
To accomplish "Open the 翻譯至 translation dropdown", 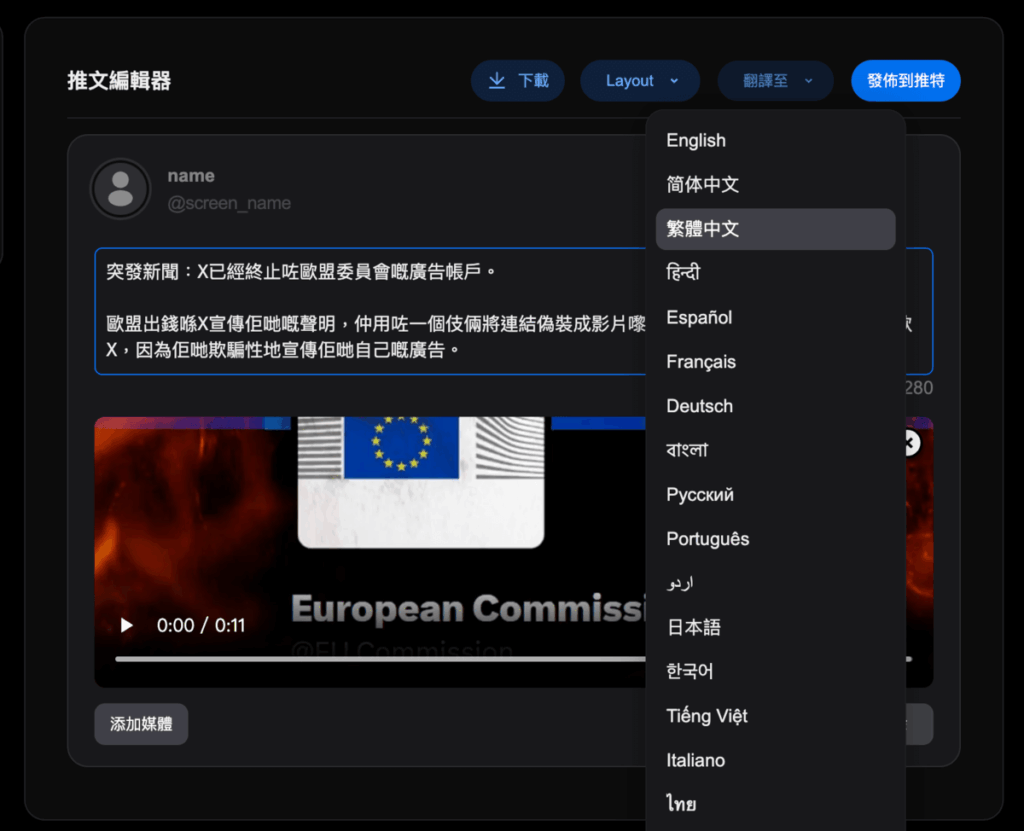I will 775,81.
